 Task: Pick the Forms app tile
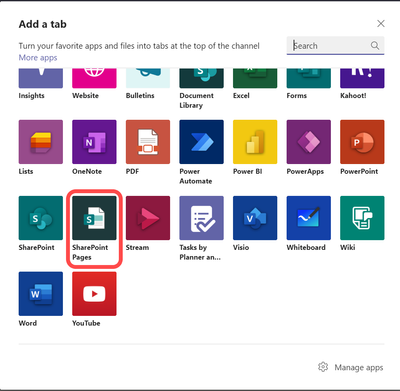click(x=309, y=78)
